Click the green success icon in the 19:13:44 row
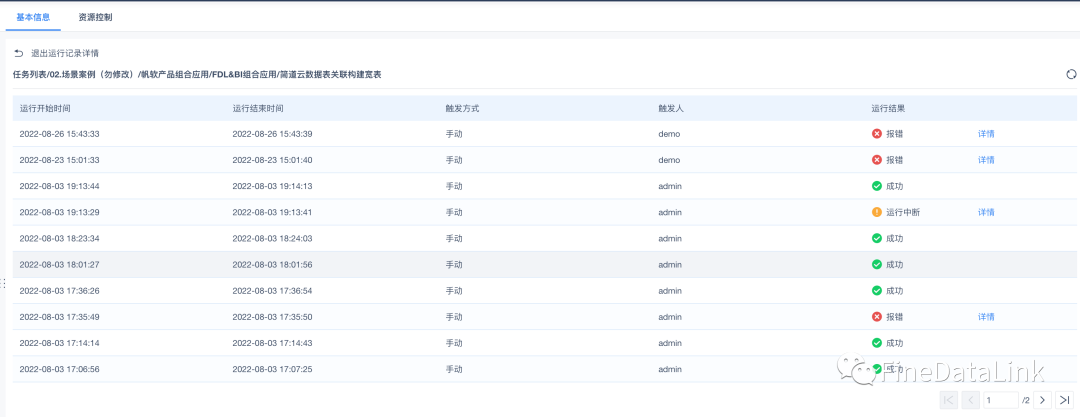This screenshot has height=417, width=1080. point(877,186)
